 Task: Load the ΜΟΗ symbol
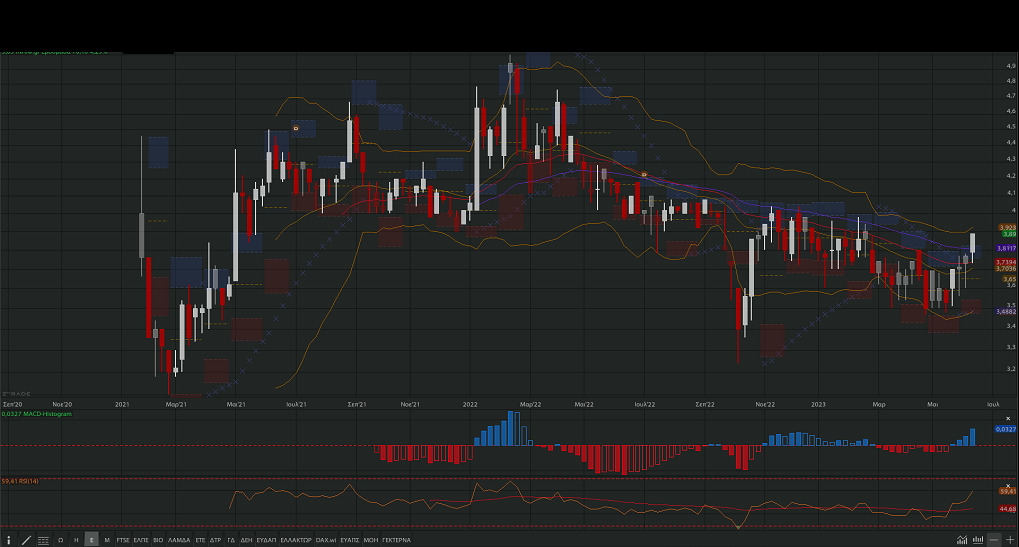tap(370, 540)
